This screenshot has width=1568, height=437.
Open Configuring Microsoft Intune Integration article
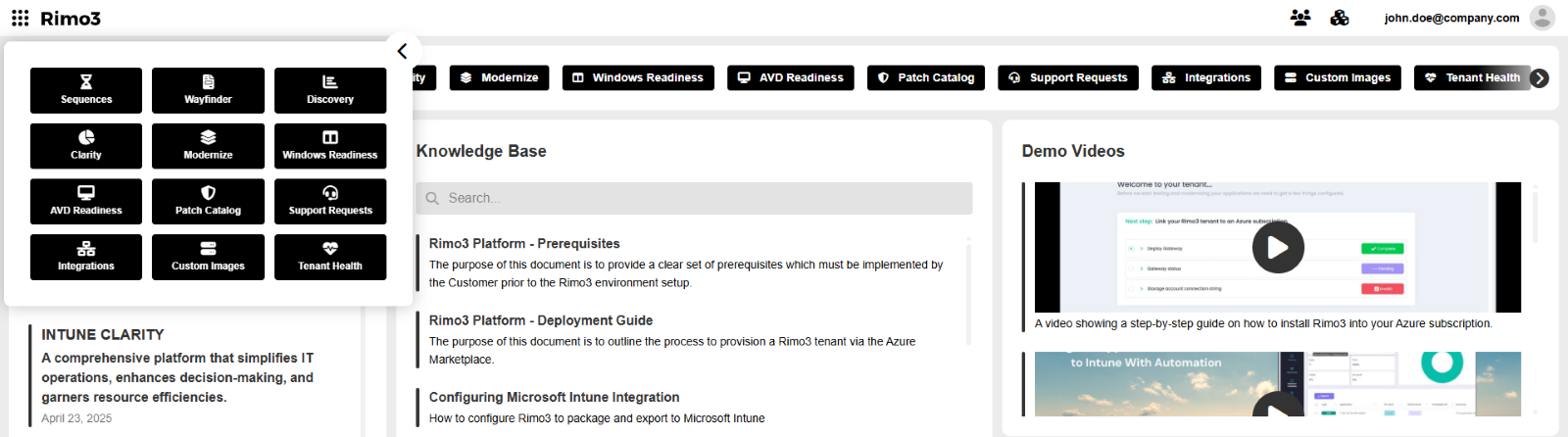click(554, 397)
